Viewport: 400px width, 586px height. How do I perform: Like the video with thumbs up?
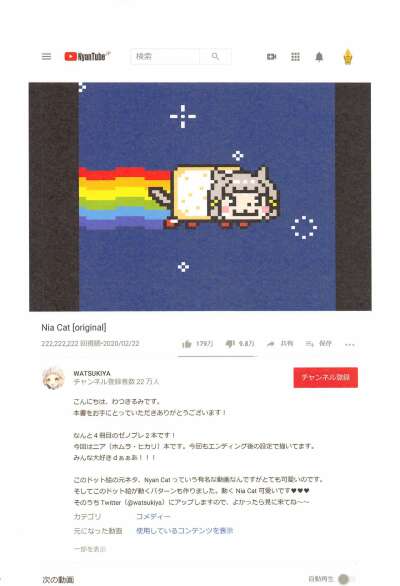click(197, 344)
